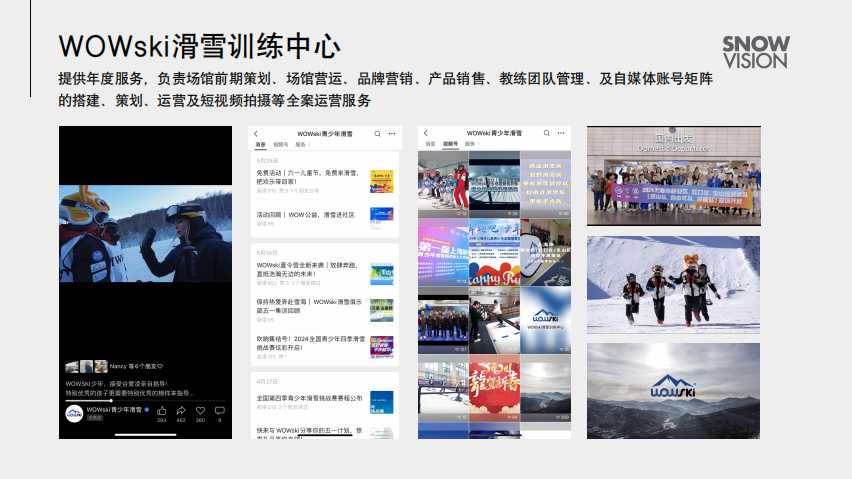
Task: Open three-dot menu in the article list screen
Action: (391, 133)
